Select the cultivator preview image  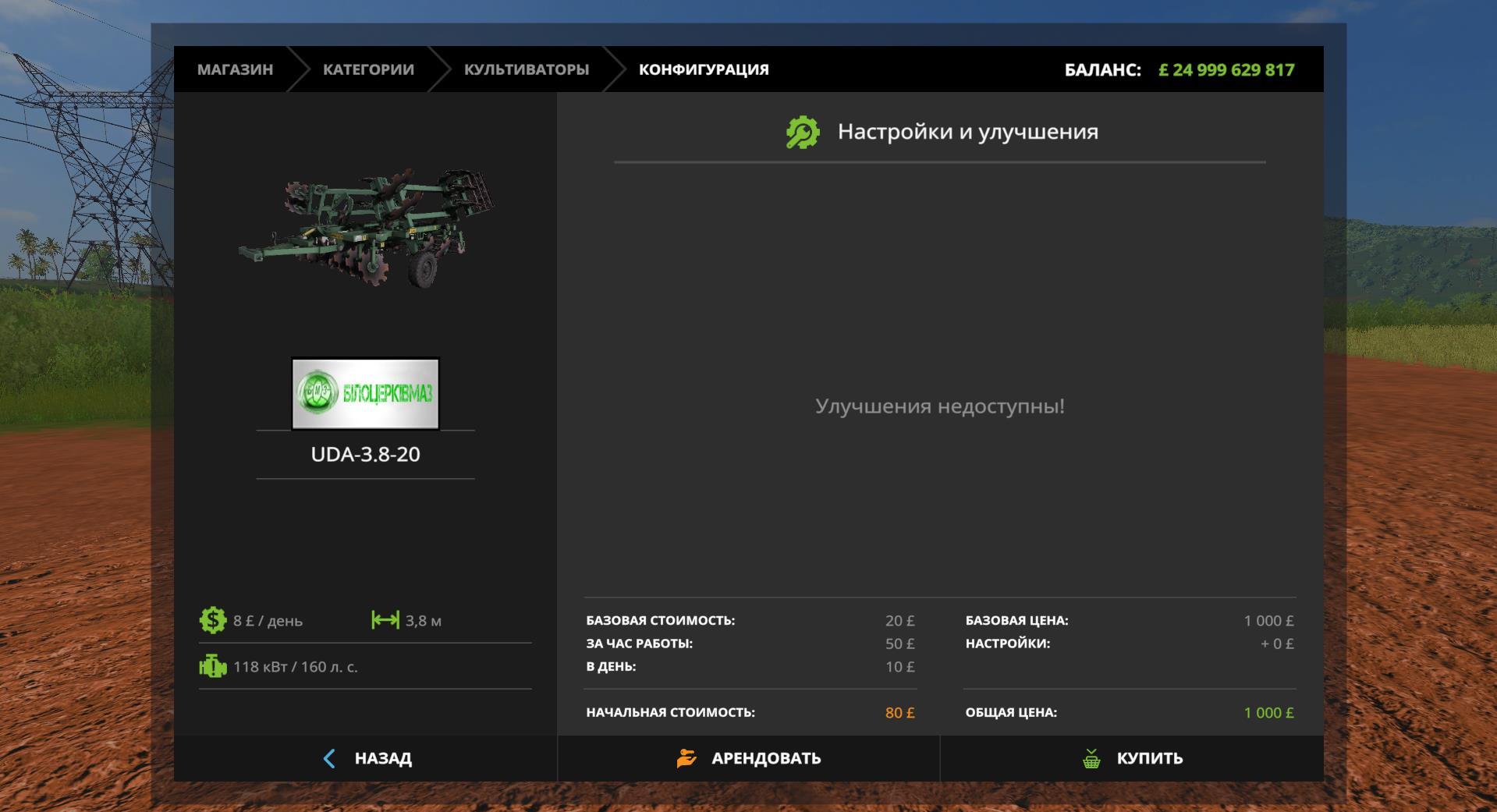click(365, 226)
